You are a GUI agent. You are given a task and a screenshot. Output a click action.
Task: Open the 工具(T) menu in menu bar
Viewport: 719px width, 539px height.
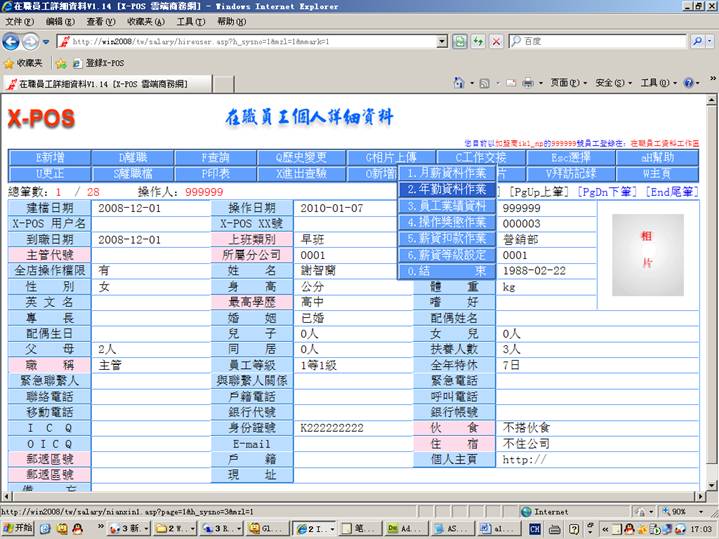(x=190, y=21)
